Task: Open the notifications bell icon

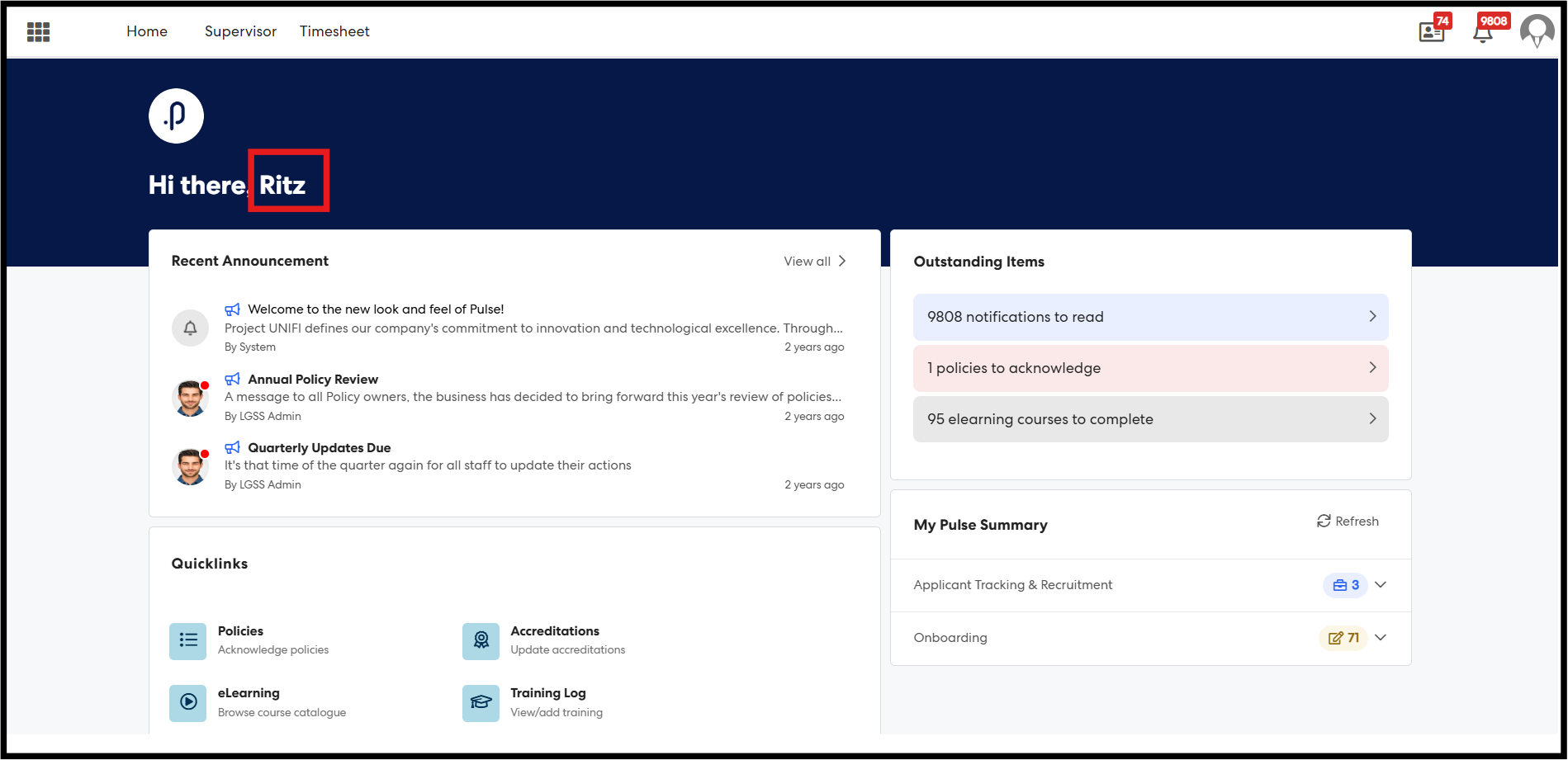Action: [x=1483, y=33]
